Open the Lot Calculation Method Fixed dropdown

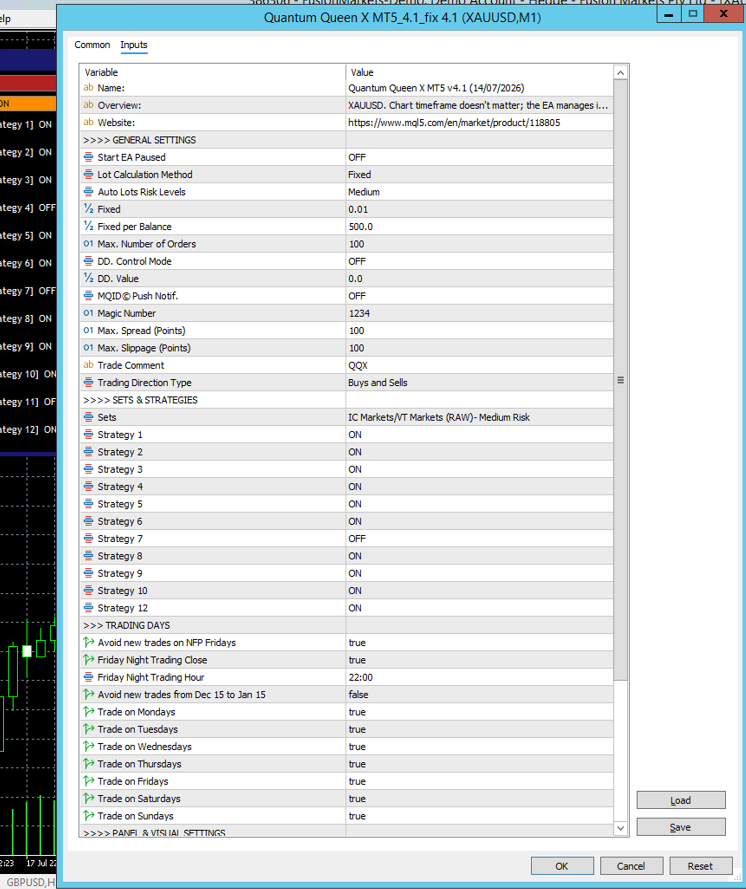pos(480,175)
